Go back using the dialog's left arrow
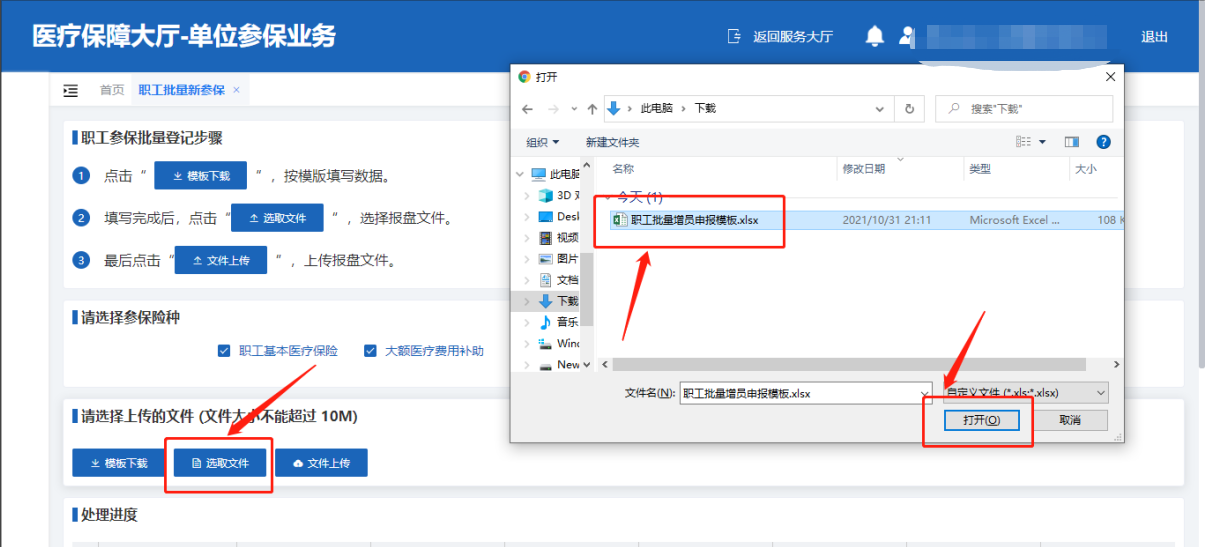 point(528,108)
